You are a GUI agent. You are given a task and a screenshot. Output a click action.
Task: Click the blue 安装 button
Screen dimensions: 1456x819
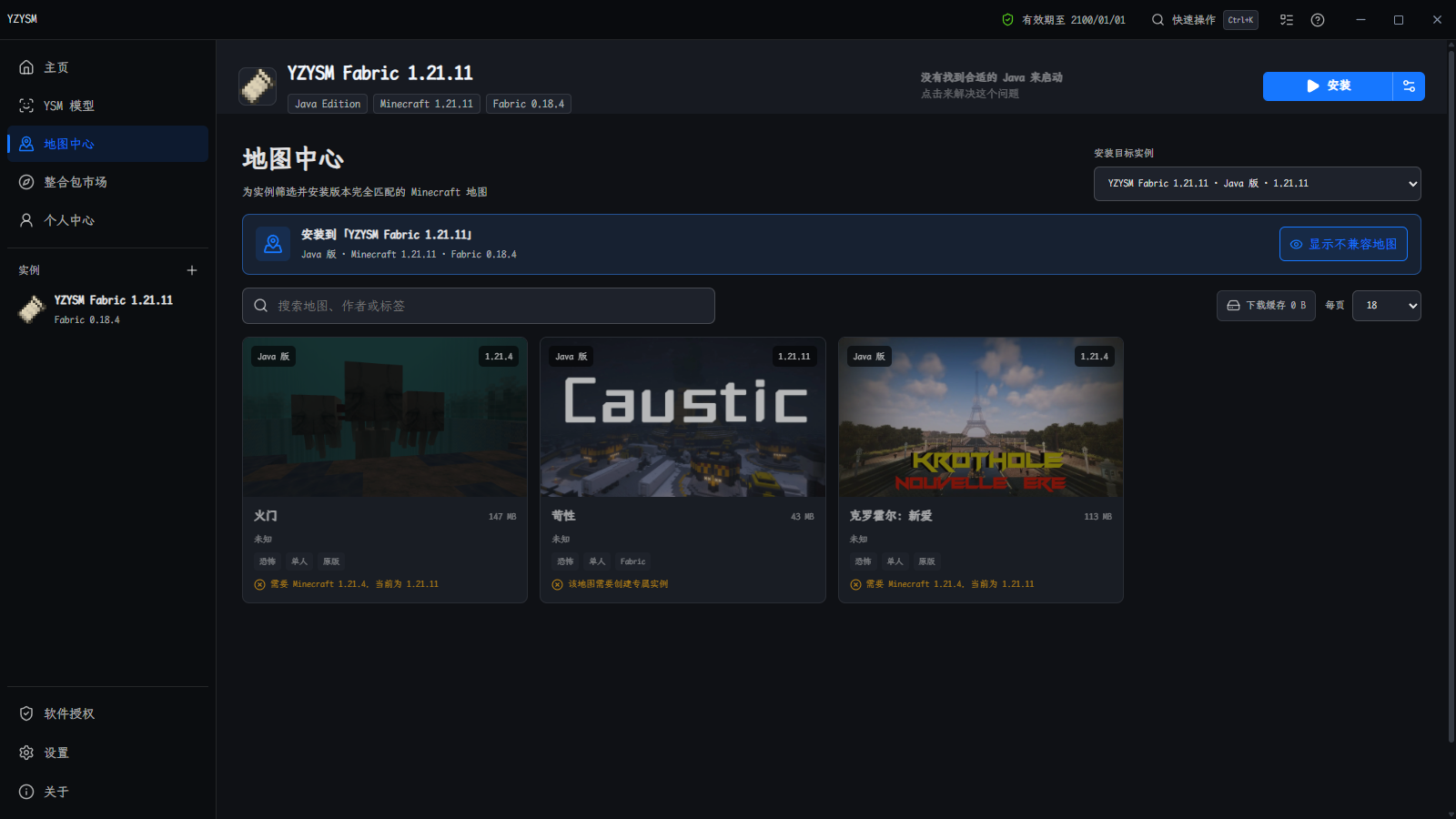[1328, 86]
